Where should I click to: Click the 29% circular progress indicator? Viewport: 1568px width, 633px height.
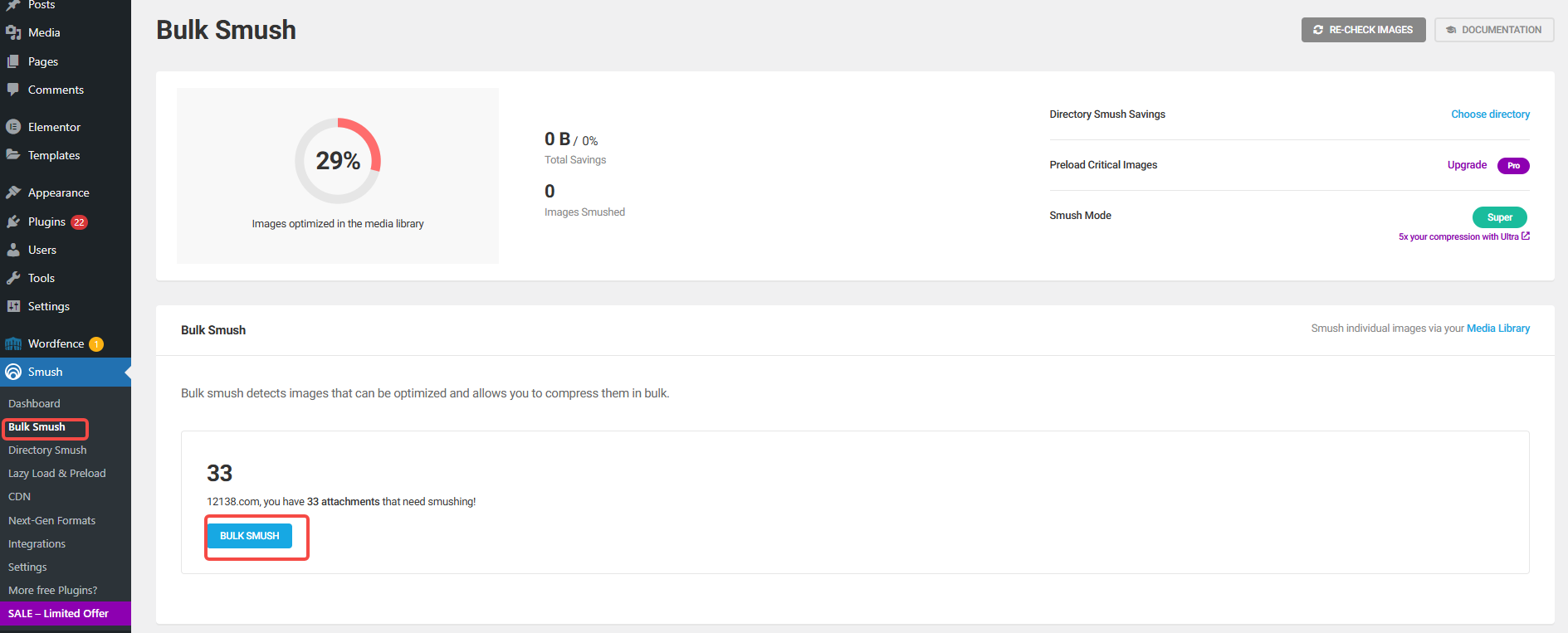(338, 161)
